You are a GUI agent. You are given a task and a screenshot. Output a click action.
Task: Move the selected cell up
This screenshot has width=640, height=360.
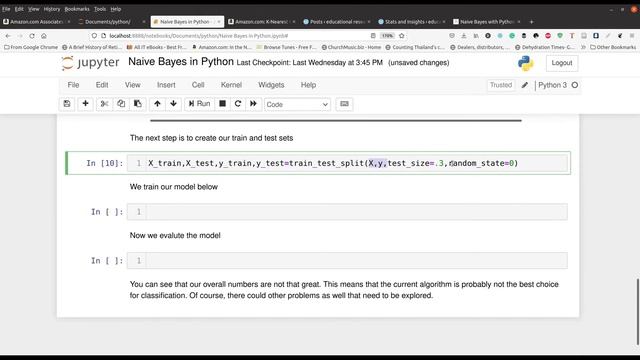tap(157, 104)
